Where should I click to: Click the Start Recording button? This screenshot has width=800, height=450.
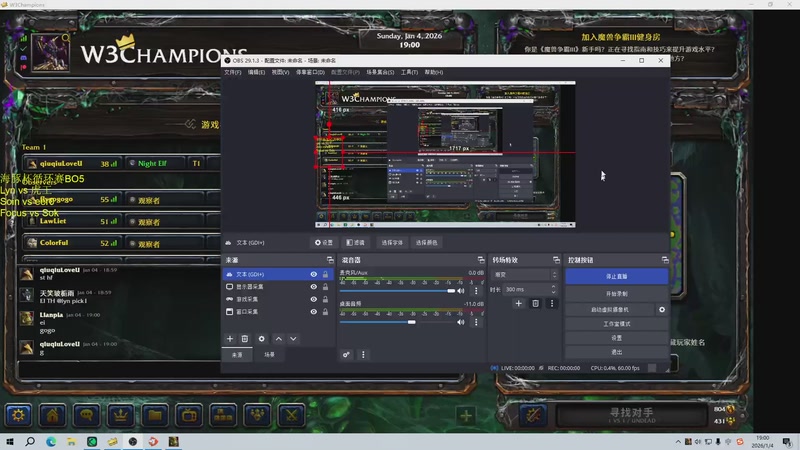coord(616,294)
